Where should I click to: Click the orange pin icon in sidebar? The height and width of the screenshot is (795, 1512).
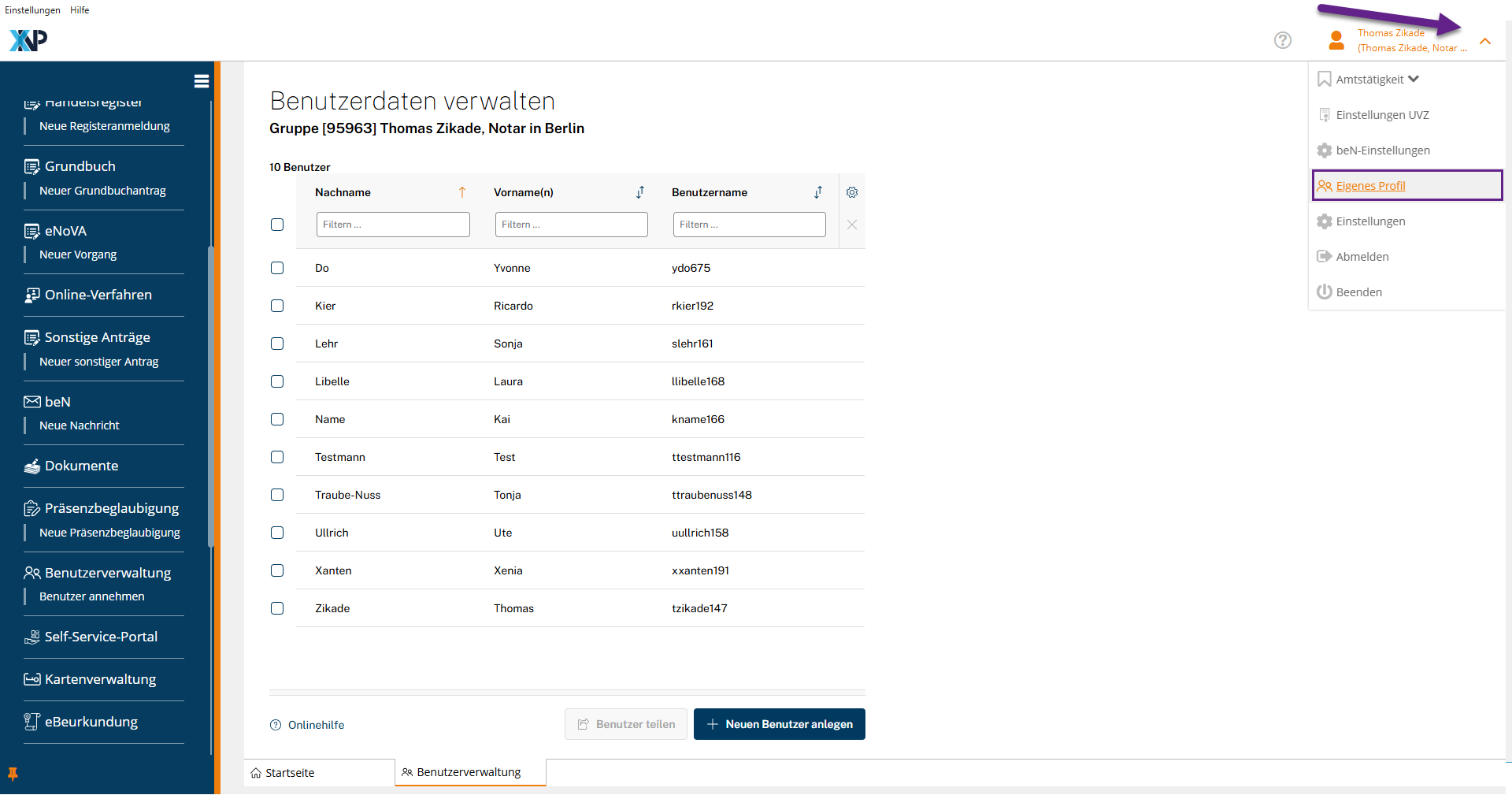13,774
